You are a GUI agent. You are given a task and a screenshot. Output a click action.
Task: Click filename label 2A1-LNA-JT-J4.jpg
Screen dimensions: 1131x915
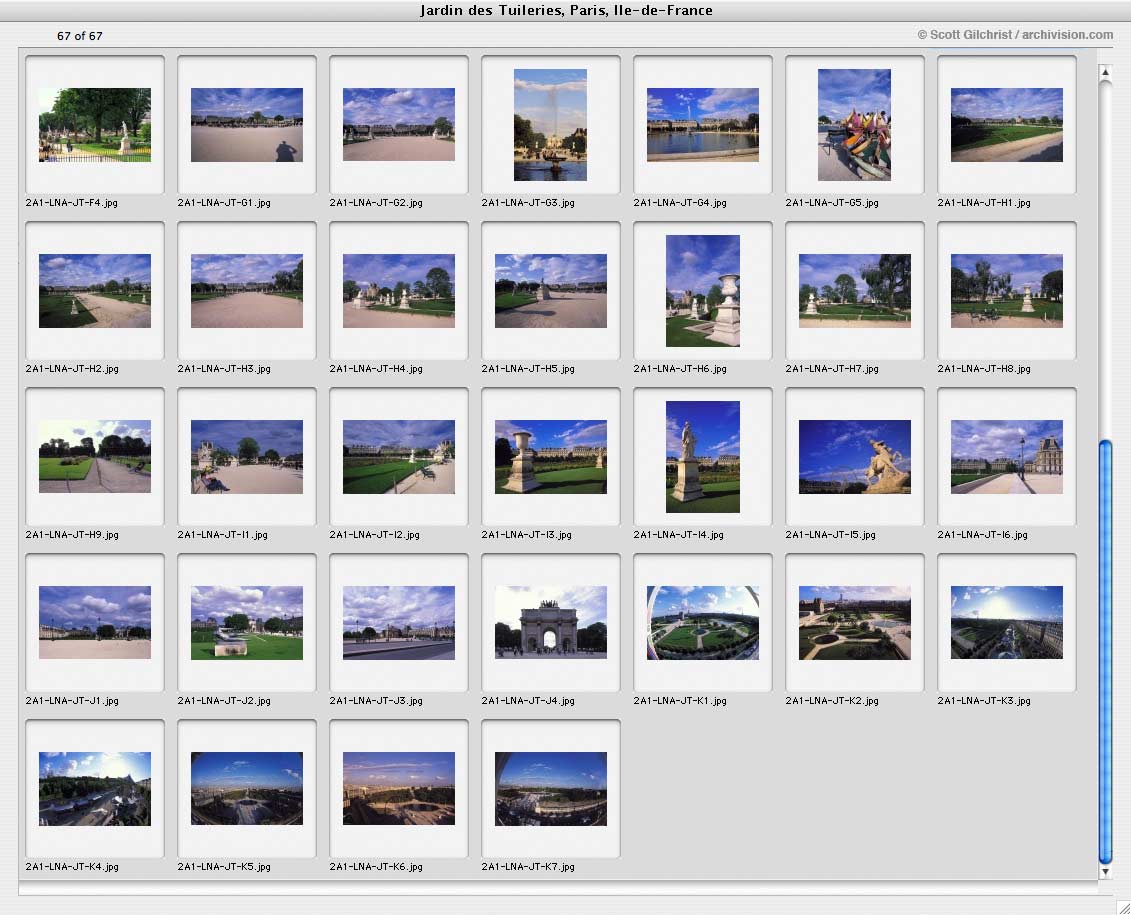tap(528, 701)
